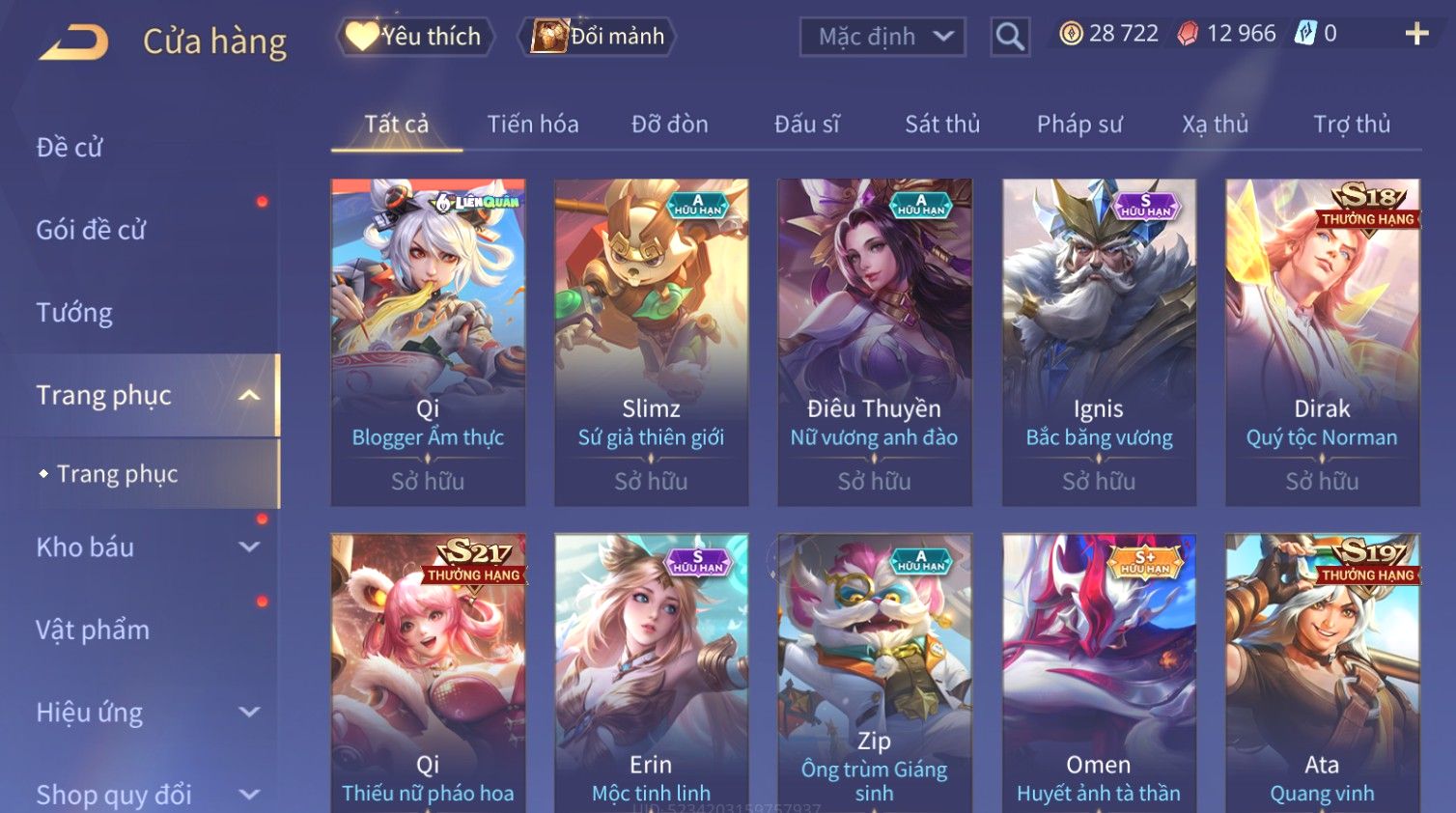
Task: Tap the red ruby currency icon
Action: pyautogui.click(x=1188, y=34)
